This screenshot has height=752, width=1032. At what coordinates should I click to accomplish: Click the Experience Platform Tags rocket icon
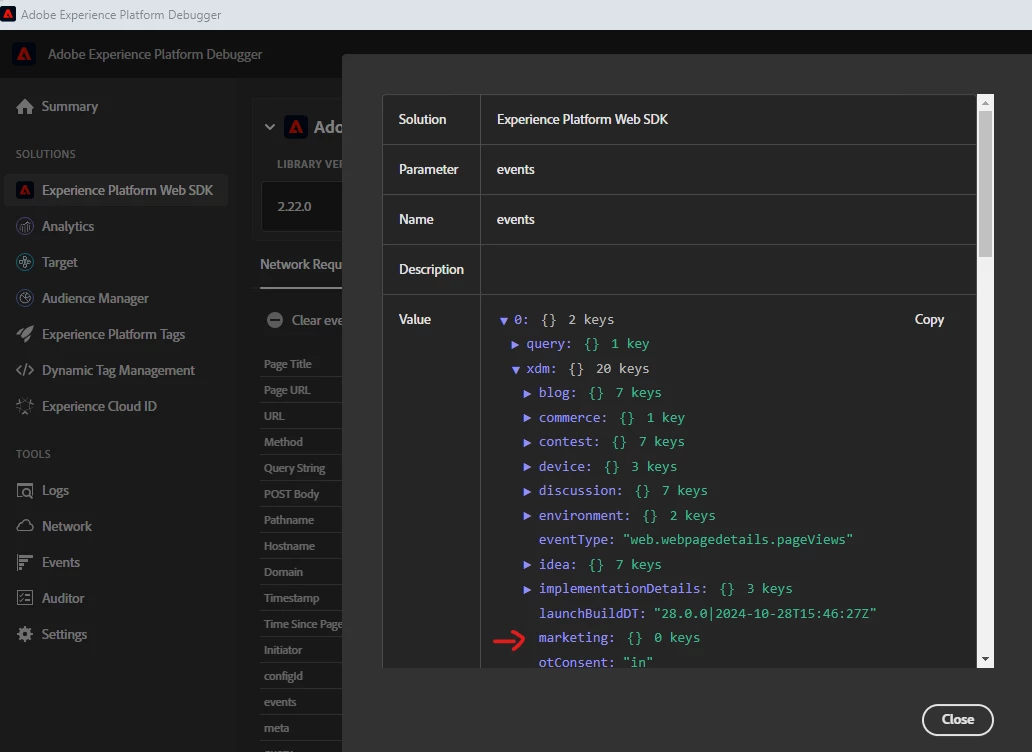click(25, 334)
